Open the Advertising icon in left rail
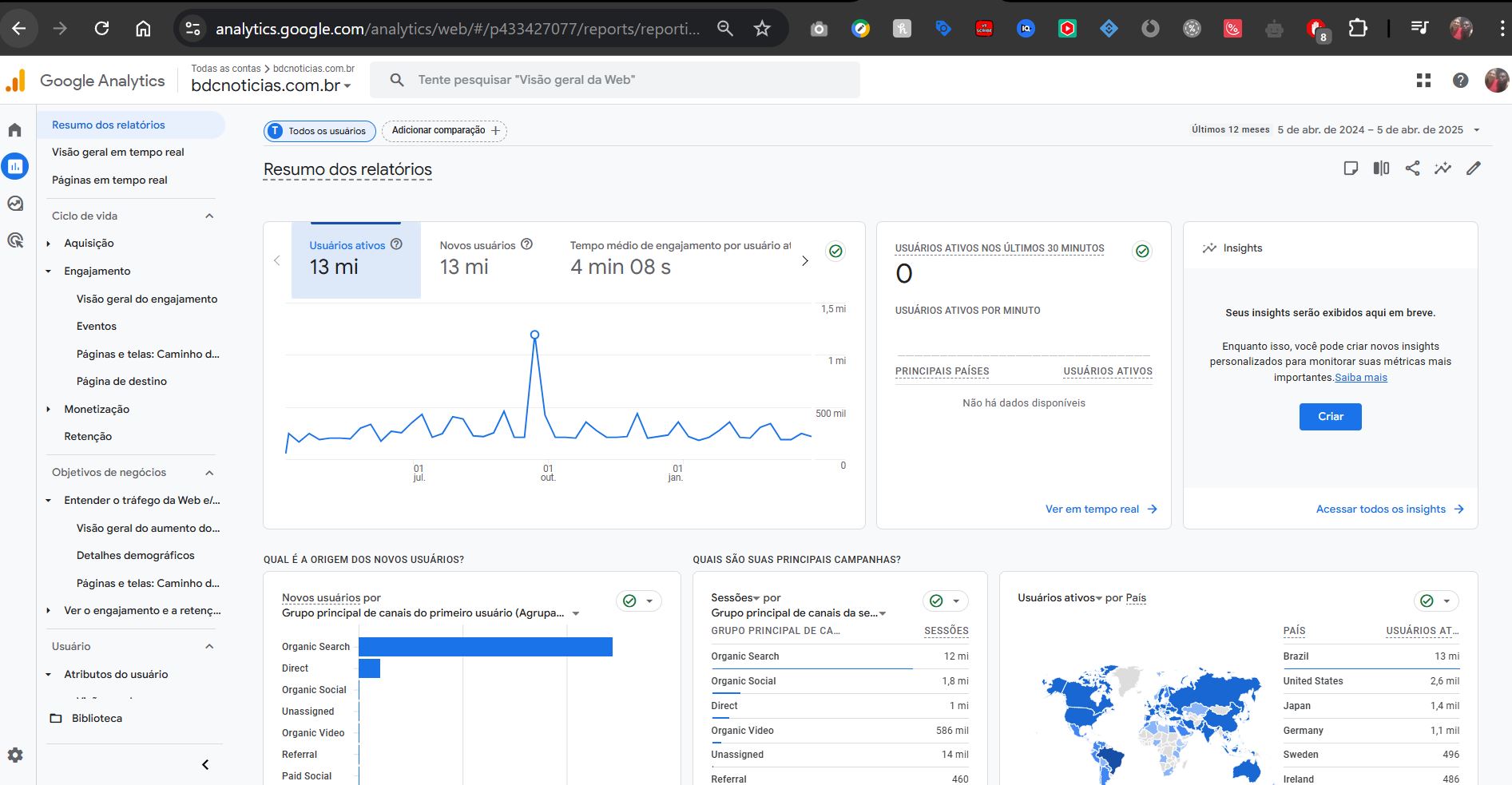The height and width of the screenshot is (785, 1512). point(15,240)
